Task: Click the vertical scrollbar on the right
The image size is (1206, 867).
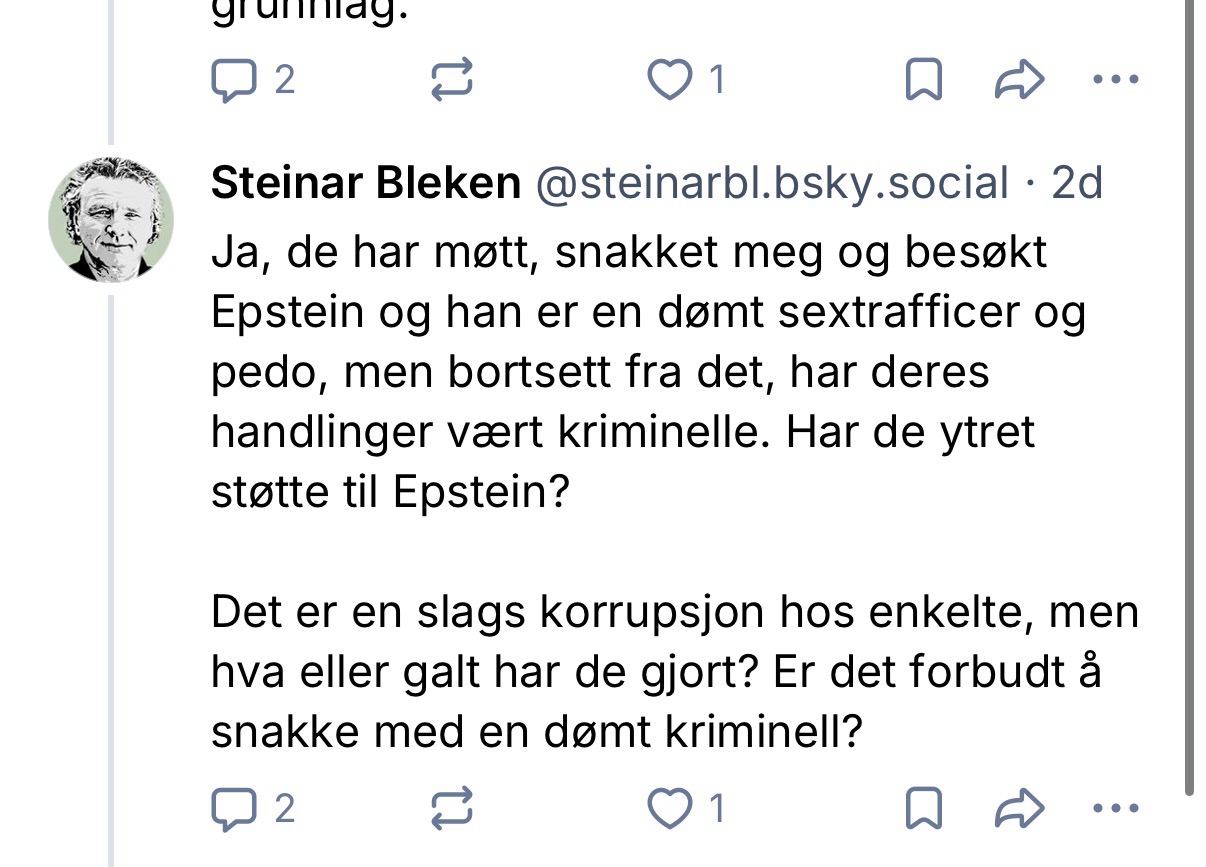Action: [x=1189, y=400]
